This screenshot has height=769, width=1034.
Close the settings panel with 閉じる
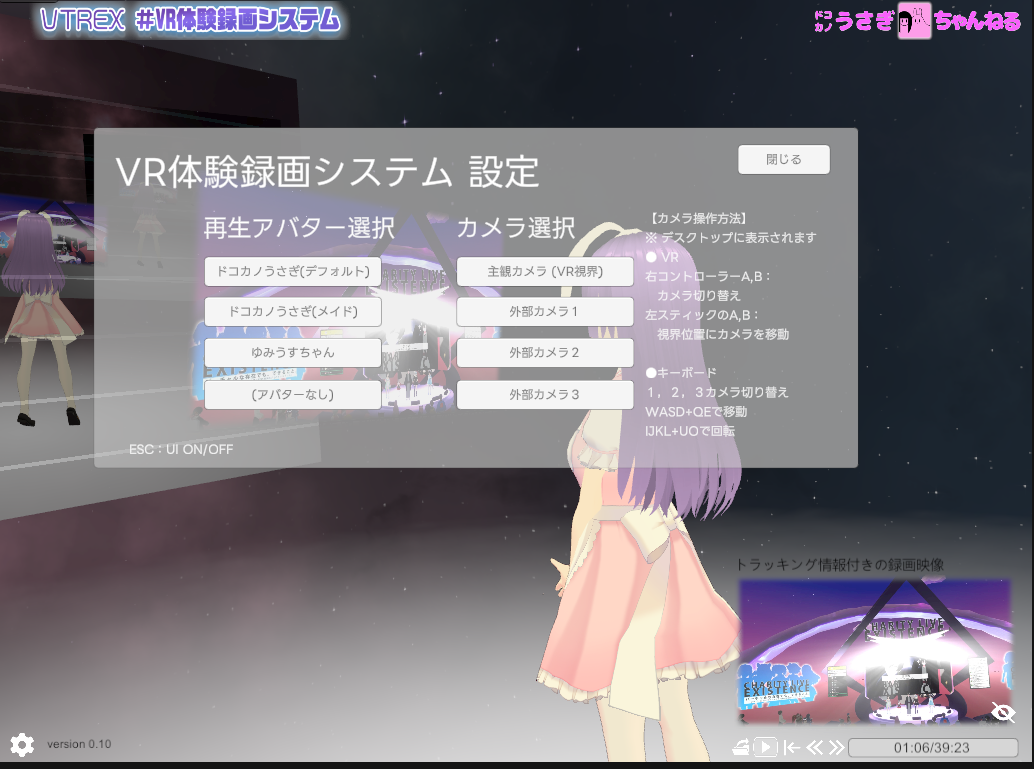783,159
